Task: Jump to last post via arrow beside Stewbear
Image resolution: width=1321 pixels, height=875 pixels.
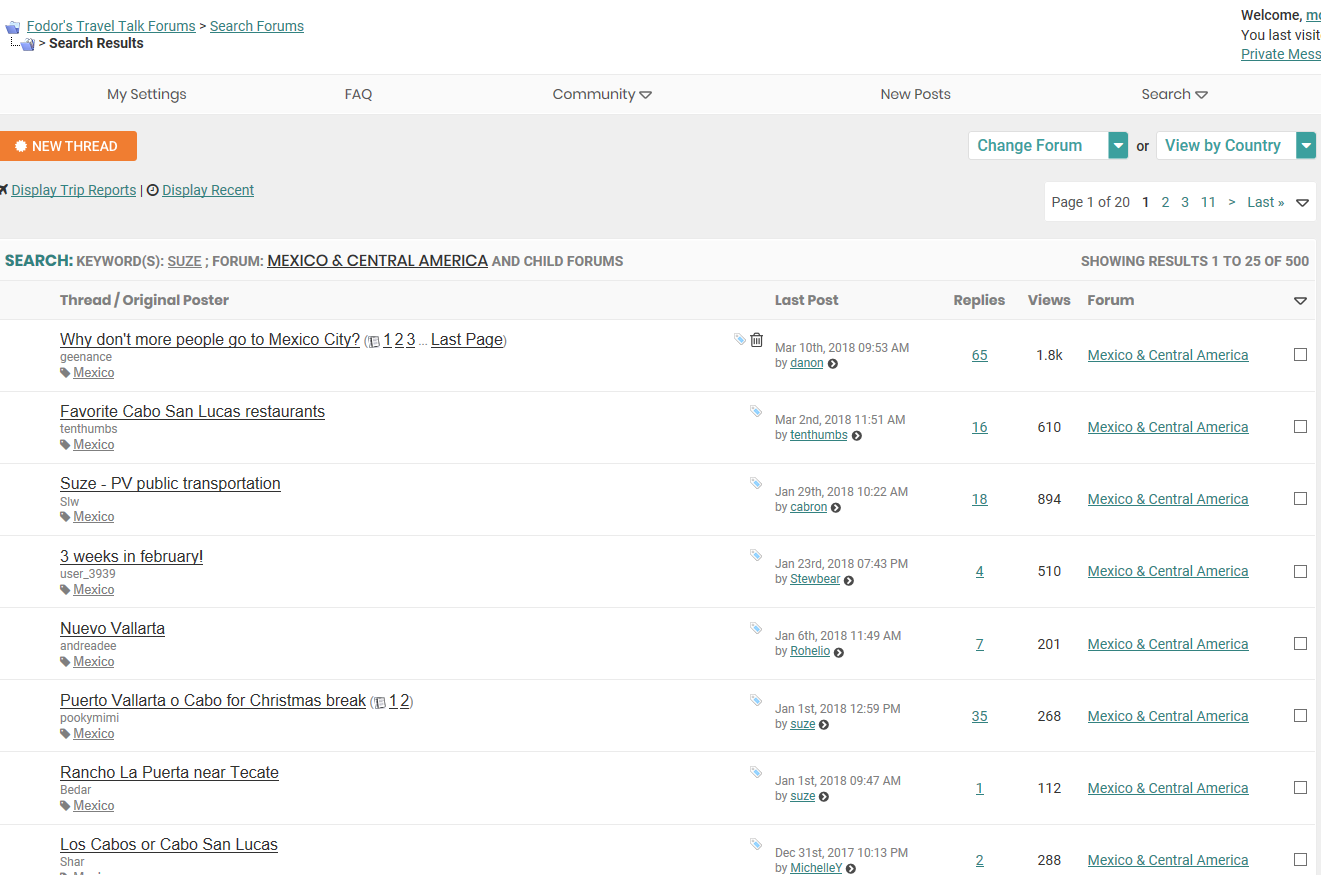Action: (849, 580)
